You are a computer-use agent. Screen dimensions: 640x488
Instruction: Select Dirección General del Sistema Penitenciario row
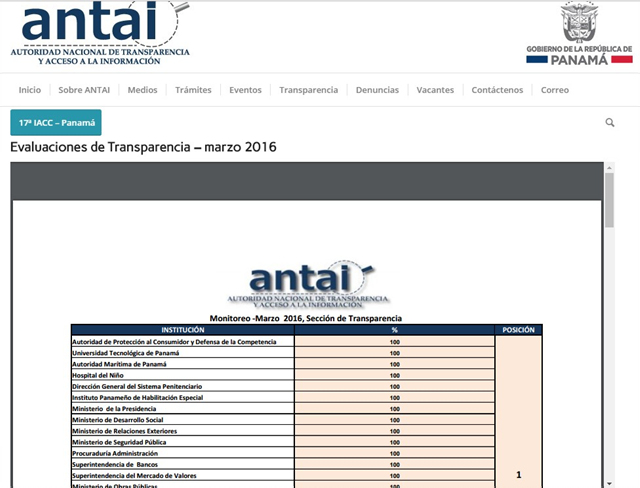pyautogui.click(x=283, y=386)
